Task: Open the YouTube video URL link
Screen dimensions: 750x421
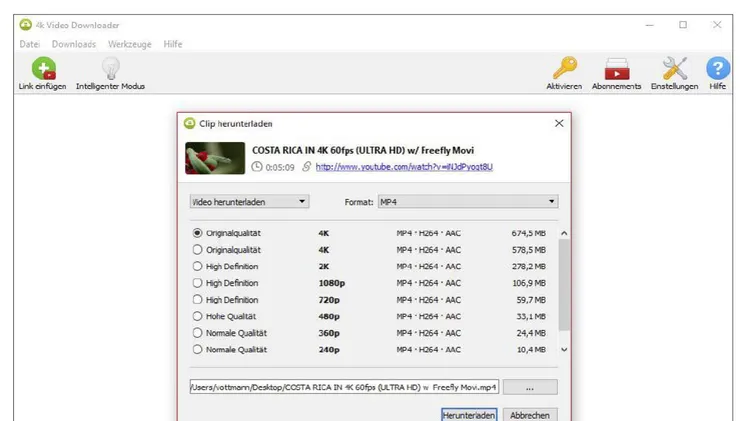Action: point(404,166)
